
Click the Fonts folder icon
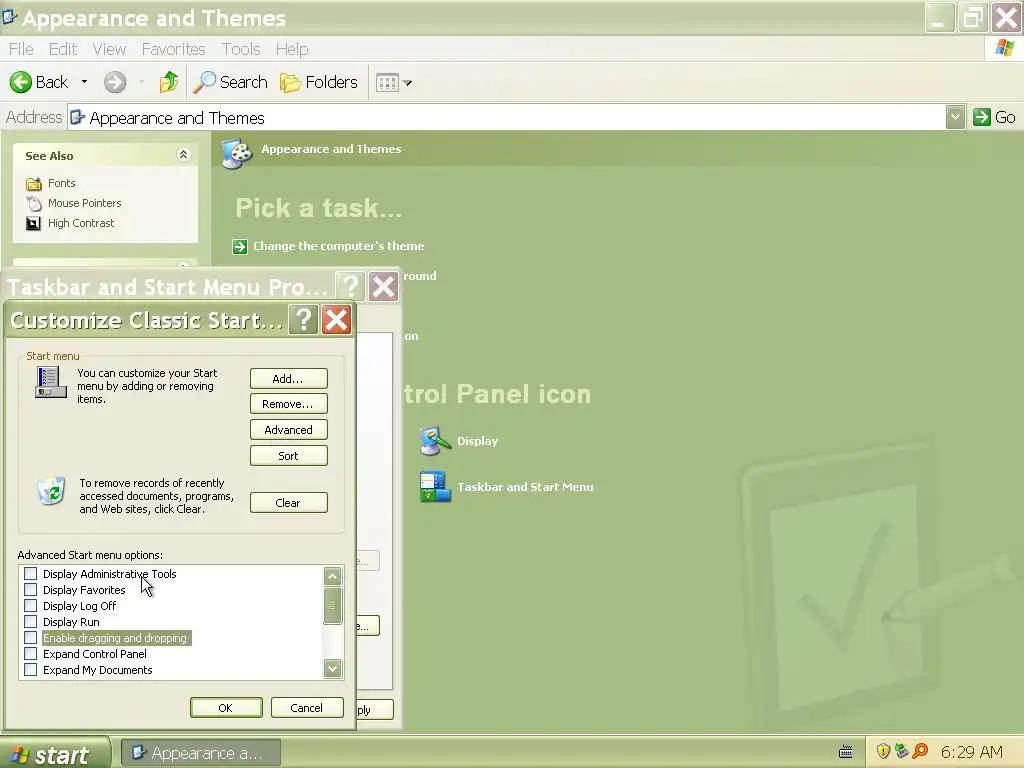33,184
